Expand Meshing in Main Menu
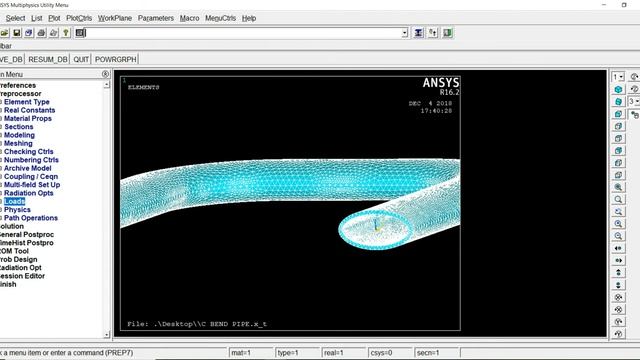The height and width of the screenshot is (360, 640). coord(18,143)
